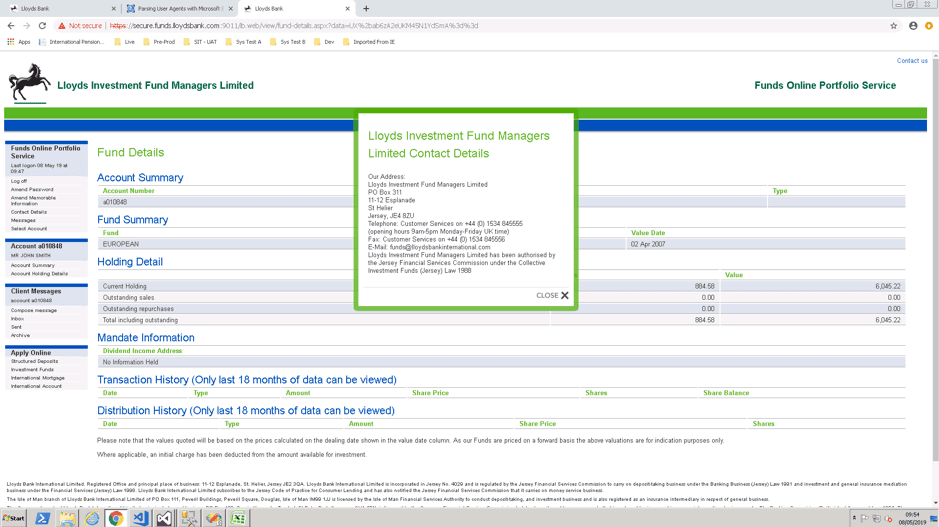Open Messages in sidebar

23,220
